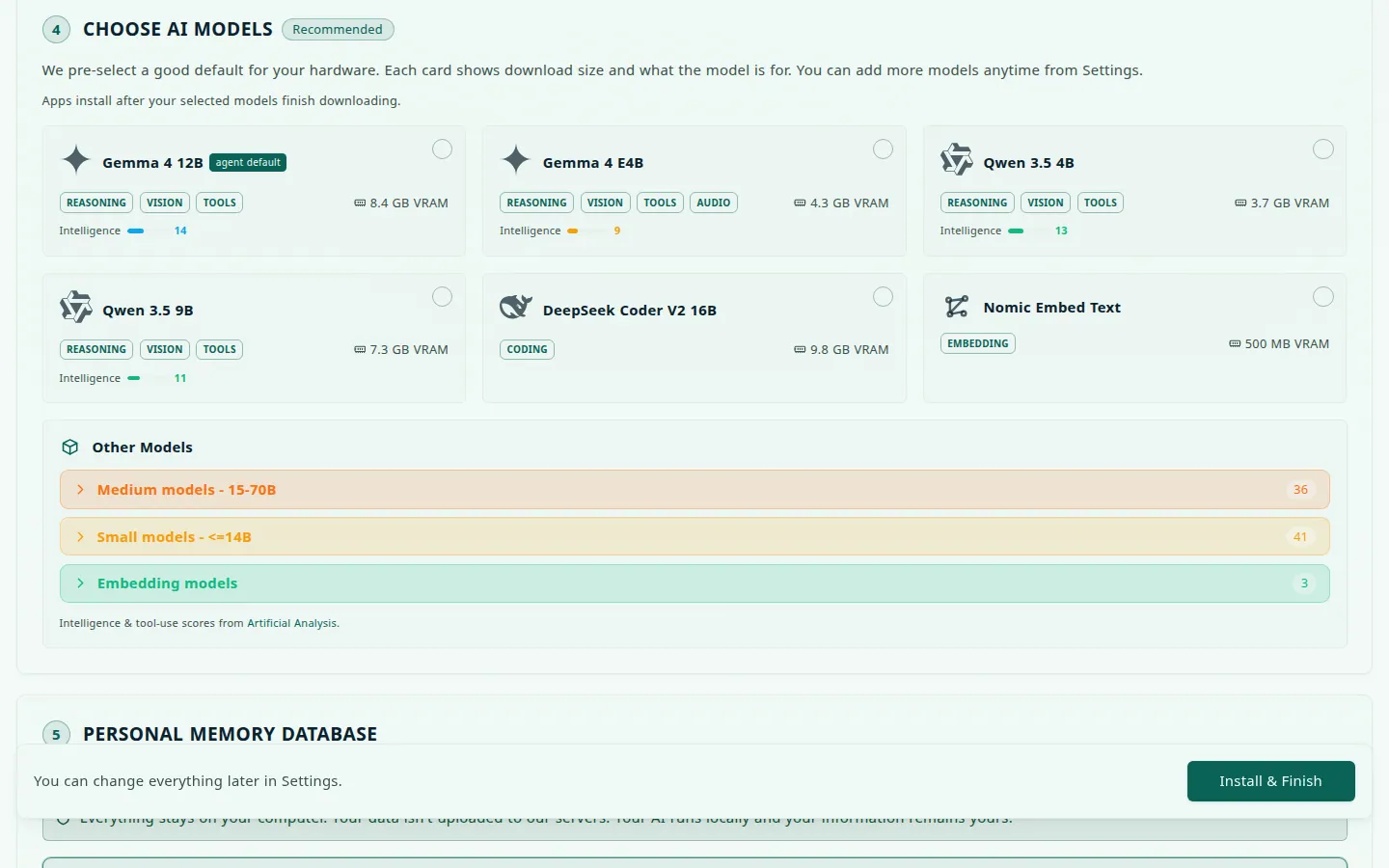This screenshot has width=1389, height=868.
Task: Click the EMBEDDING tag on Nomic Embed
Action: pos(977,344)
